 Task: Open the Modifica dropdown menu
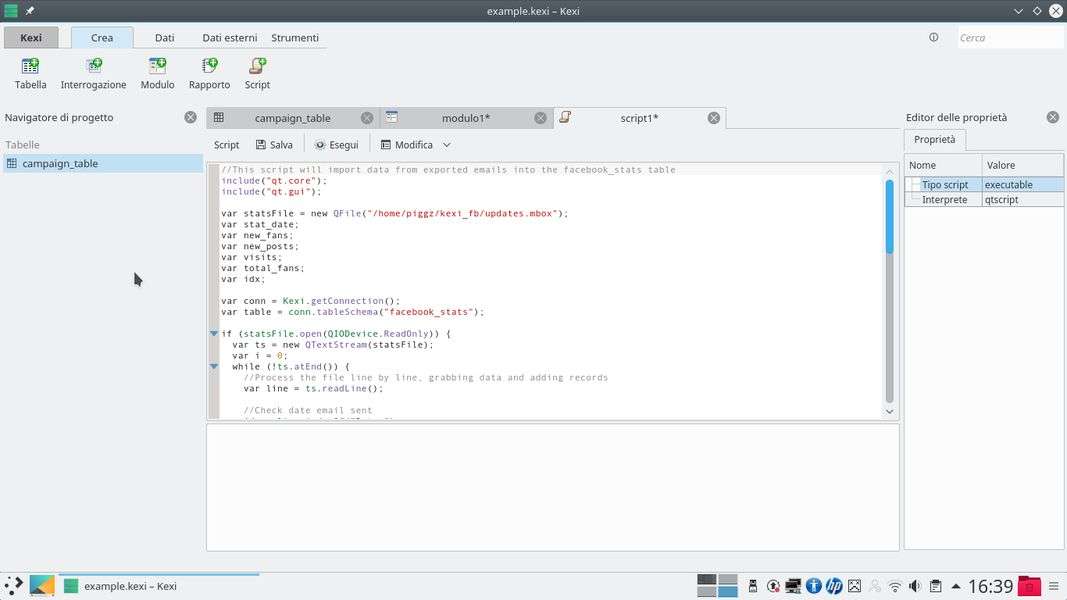pos(415,145)
